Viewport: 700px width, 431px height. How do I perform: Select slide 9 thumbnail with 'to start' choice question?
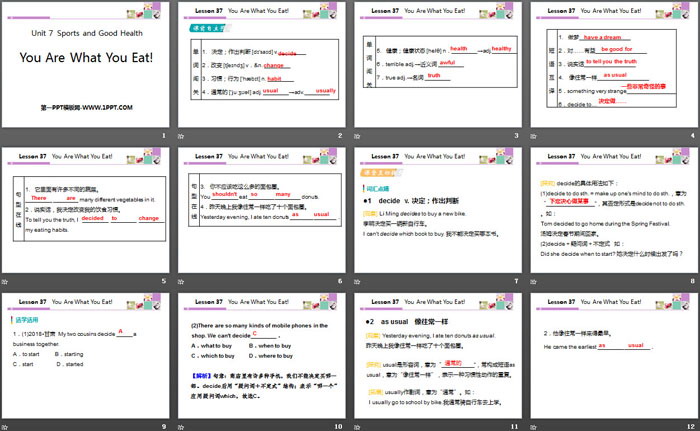click(85, 356)
